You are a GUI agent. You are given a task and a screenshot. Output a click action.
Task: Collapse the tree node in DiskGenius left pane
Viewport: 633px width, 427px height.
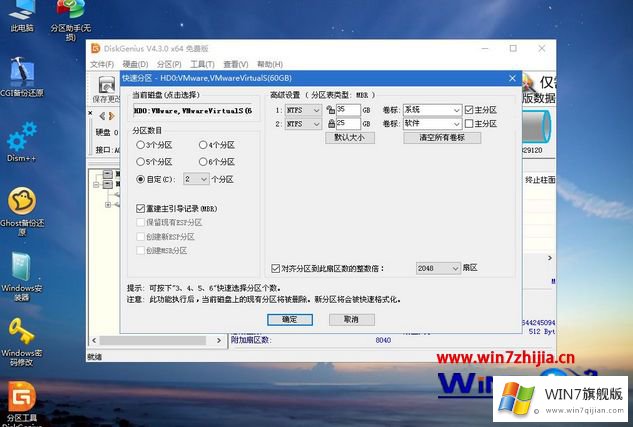pos(96,185)
